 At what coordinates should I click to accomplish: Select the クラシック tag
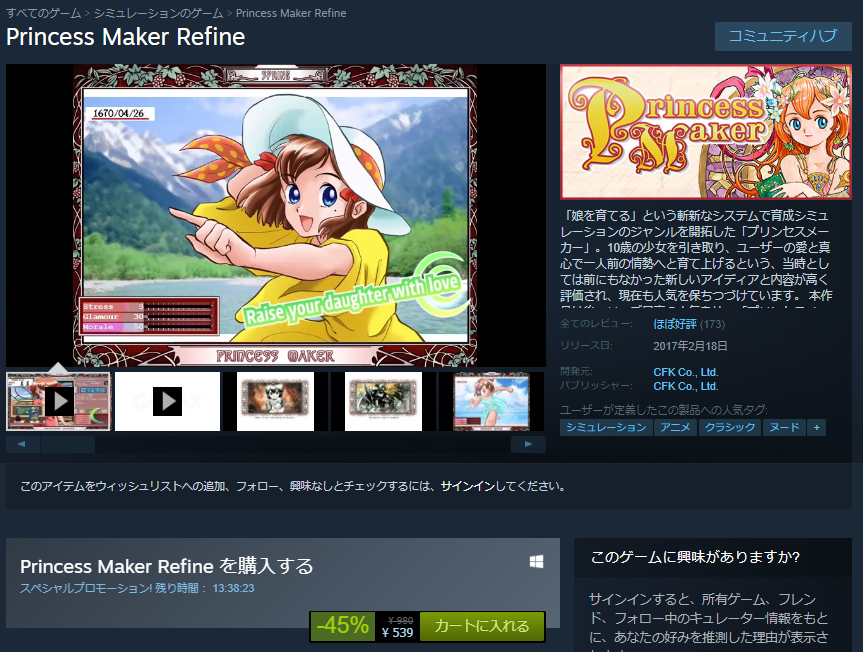tap(730, 428)
